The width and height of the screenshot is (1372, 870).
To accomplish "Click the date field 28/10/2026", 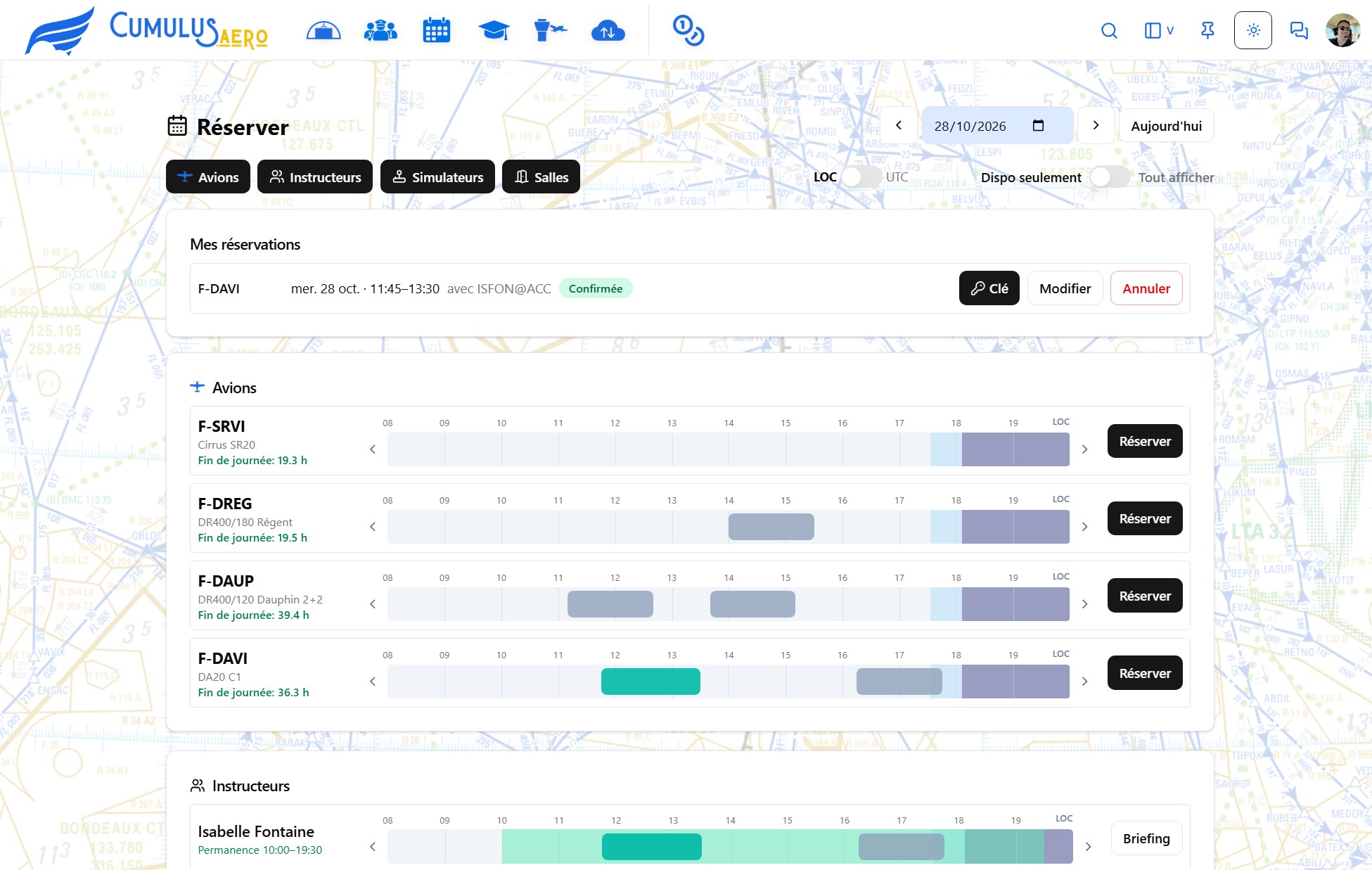I will click(x=997, y=126).
